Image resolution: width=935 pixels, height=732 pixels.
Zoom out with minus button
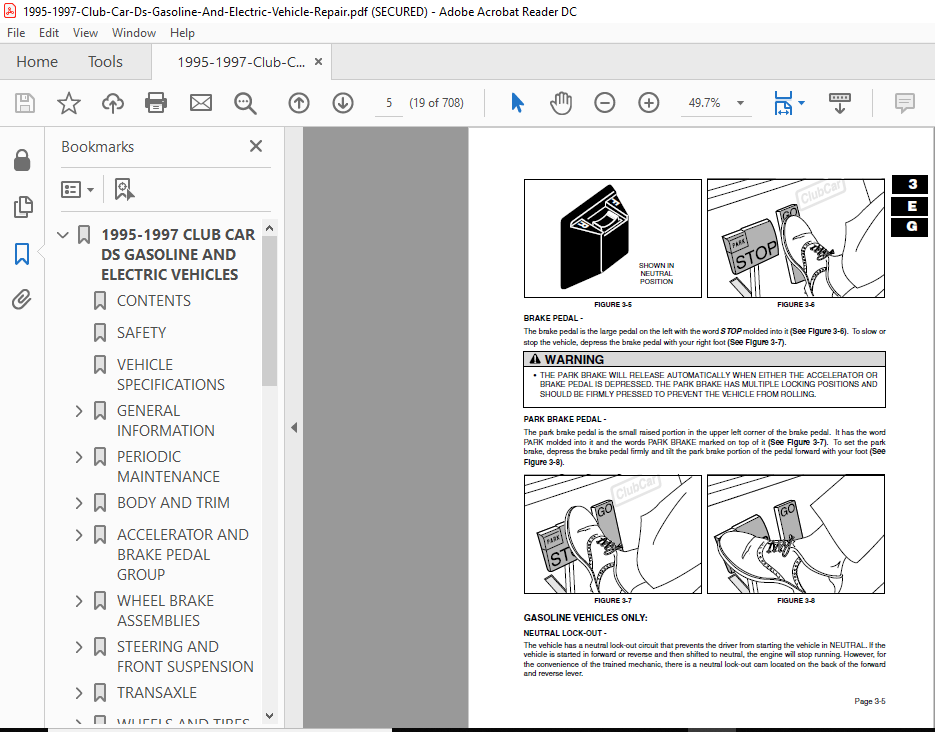click(605, 103)
